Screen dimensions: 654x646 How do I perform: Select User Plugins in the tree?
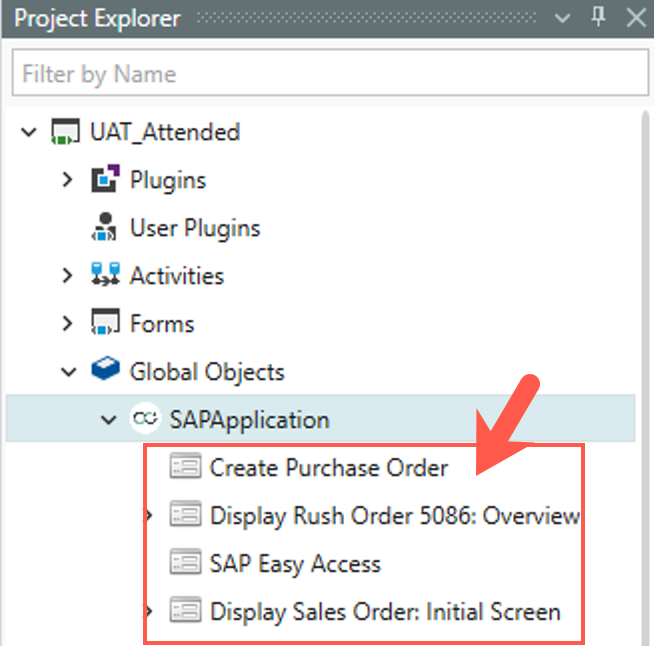click(195, 228)
